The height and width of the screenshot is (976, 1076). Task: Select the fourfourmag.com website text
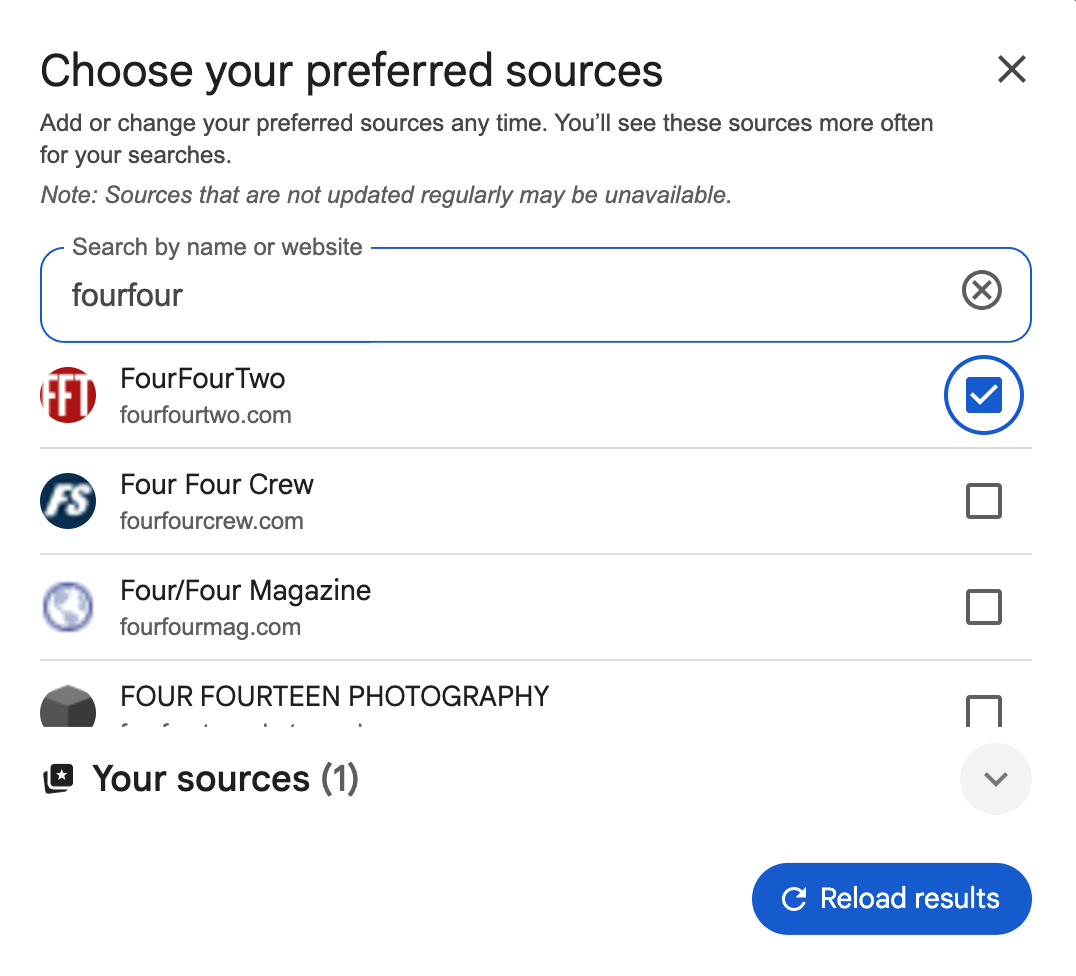pyautogui.click(x=211, y=627)
